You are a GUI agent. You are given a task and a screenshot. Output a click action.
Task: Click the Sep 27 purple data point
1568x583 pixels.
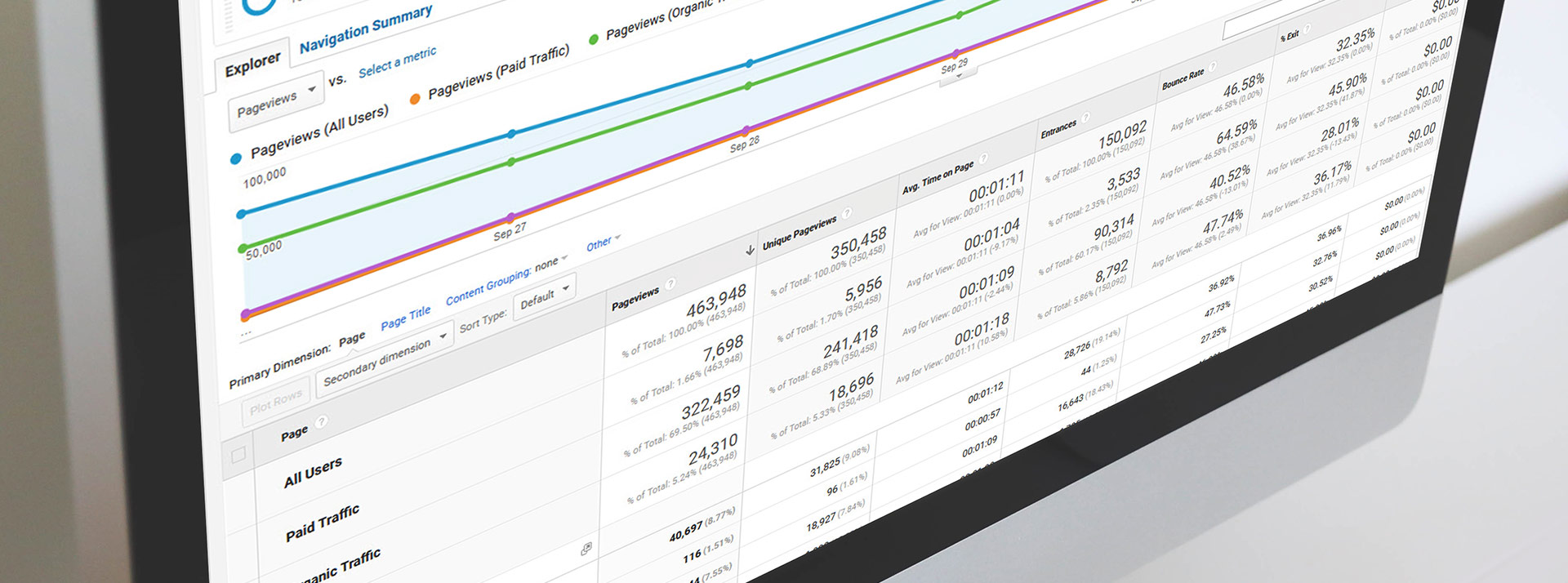[511, 217]
